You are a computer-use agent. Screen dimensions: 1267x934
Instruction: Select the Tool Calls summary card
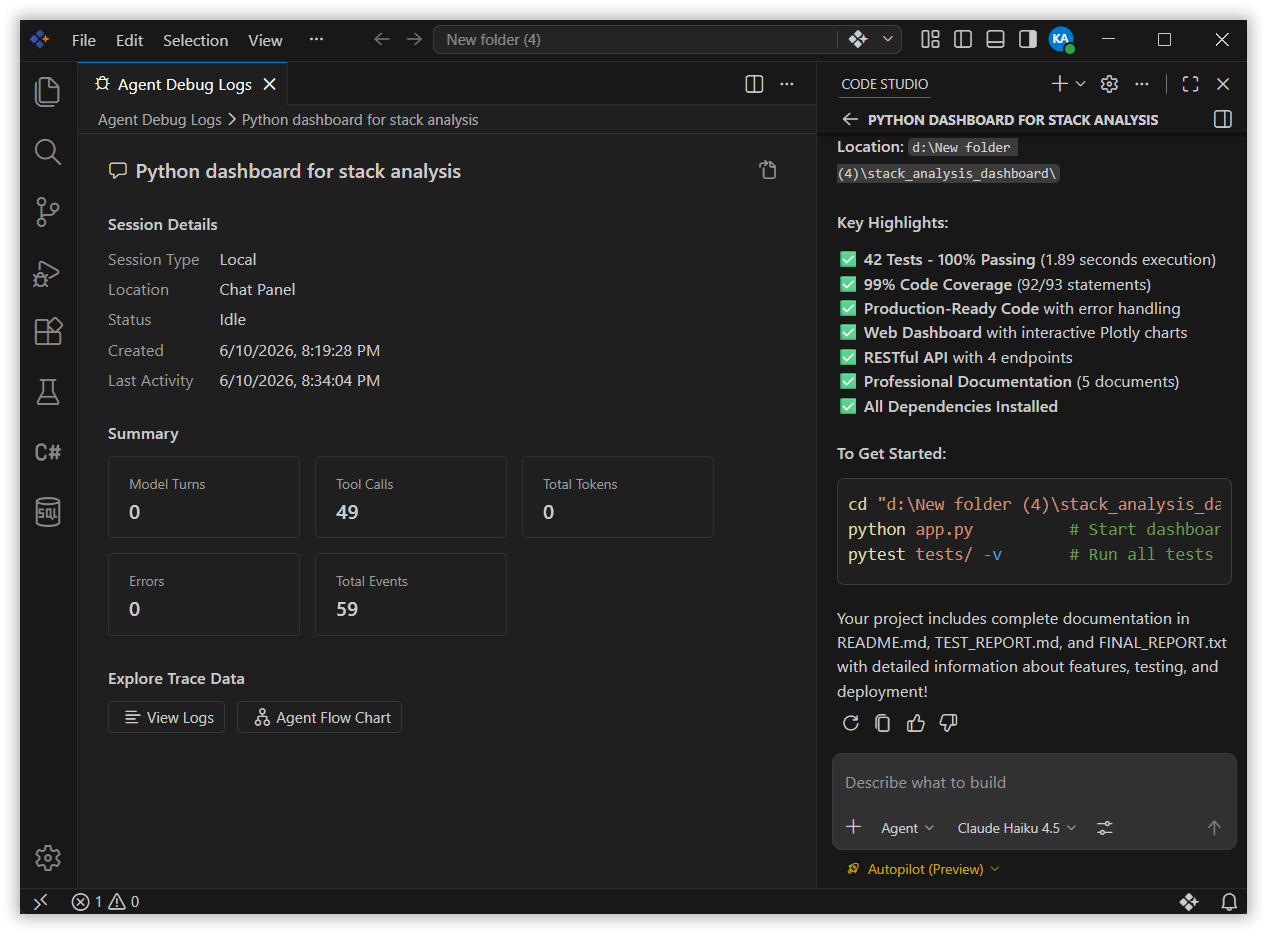[411, 497]
